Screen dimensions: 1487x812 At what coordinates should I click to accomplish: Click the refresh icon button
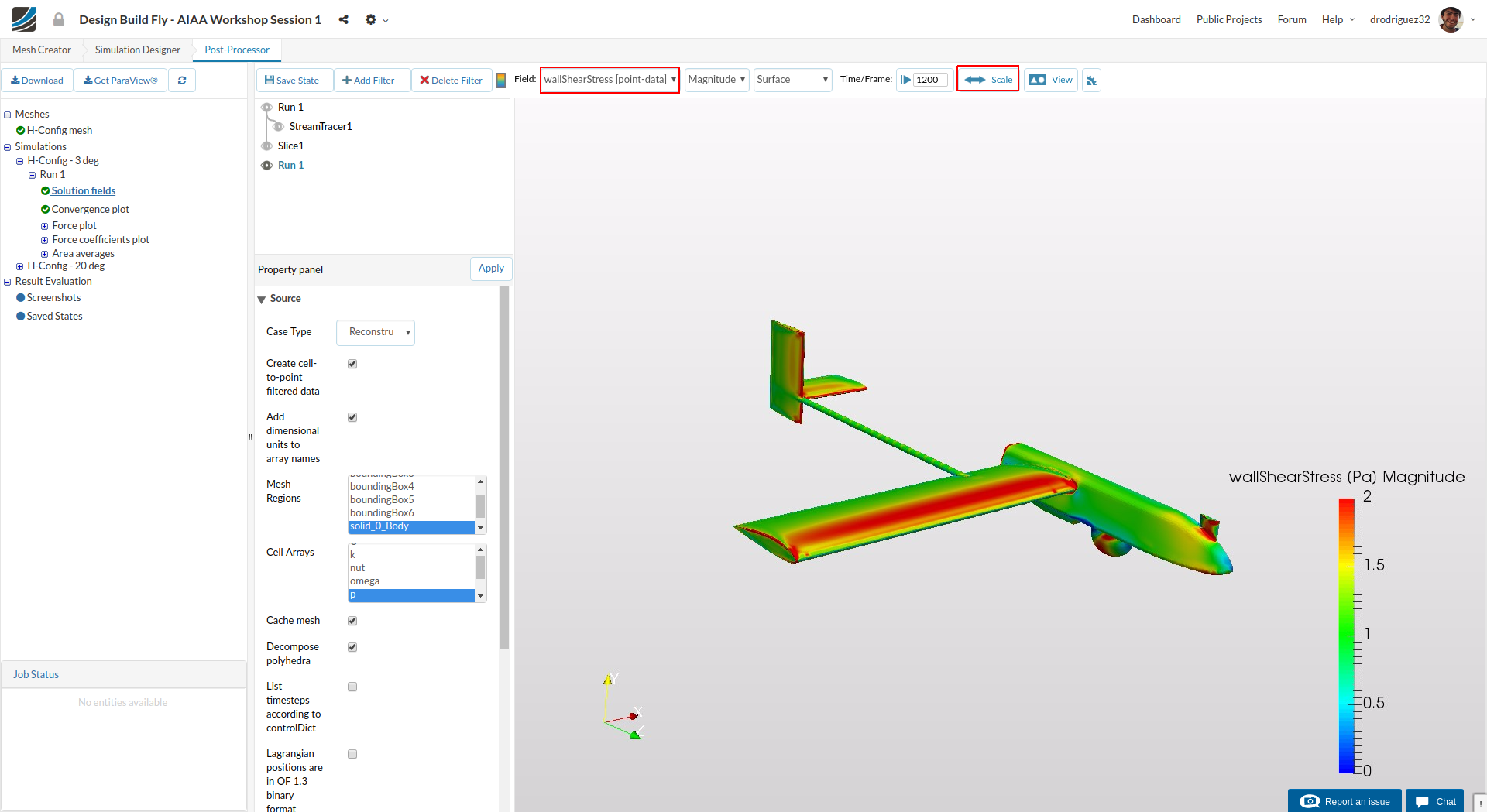point(182,80)
